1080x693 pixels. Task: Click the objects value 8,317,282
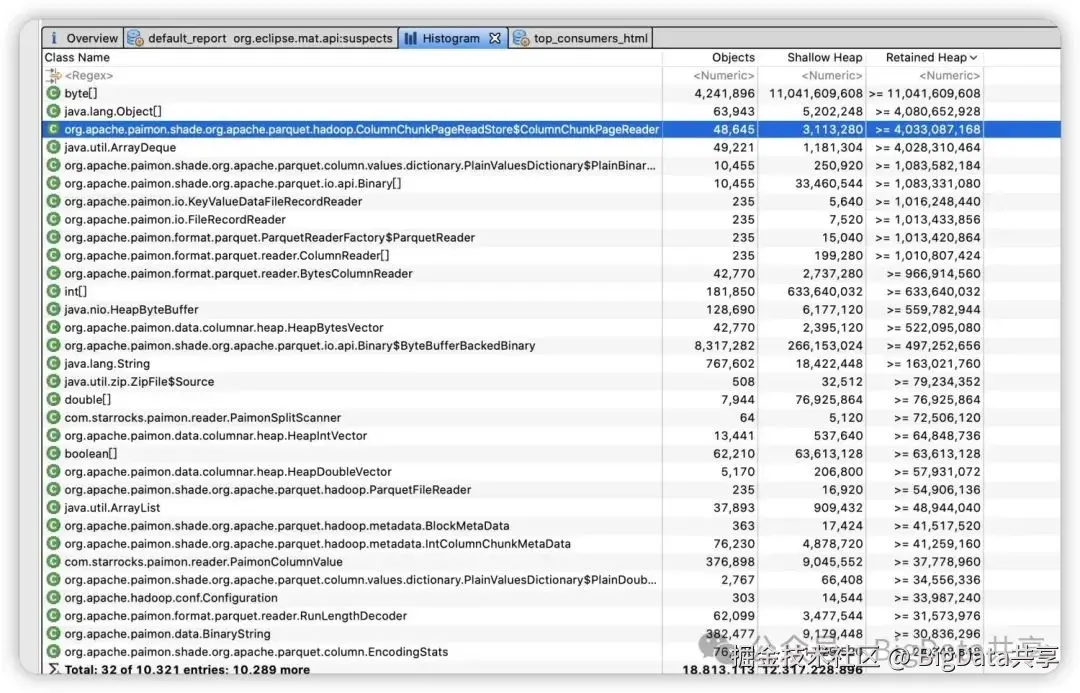(x=724, y=345)
